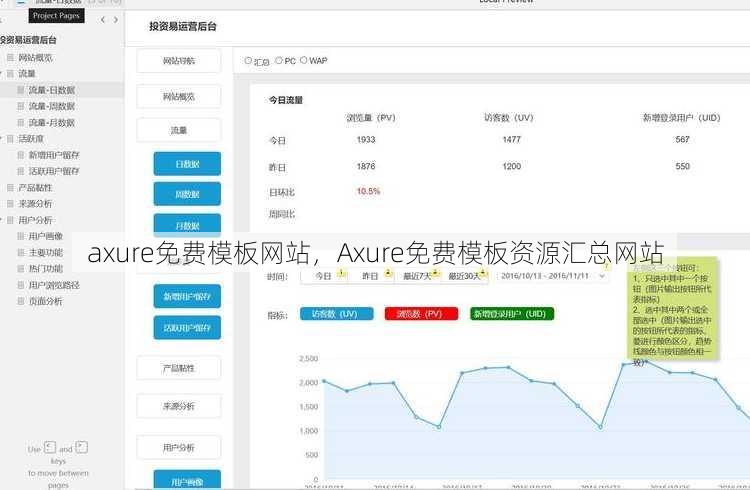Click first data point on line chart
The height and width of the screenshot is (490, 750).
pos(324,381)
